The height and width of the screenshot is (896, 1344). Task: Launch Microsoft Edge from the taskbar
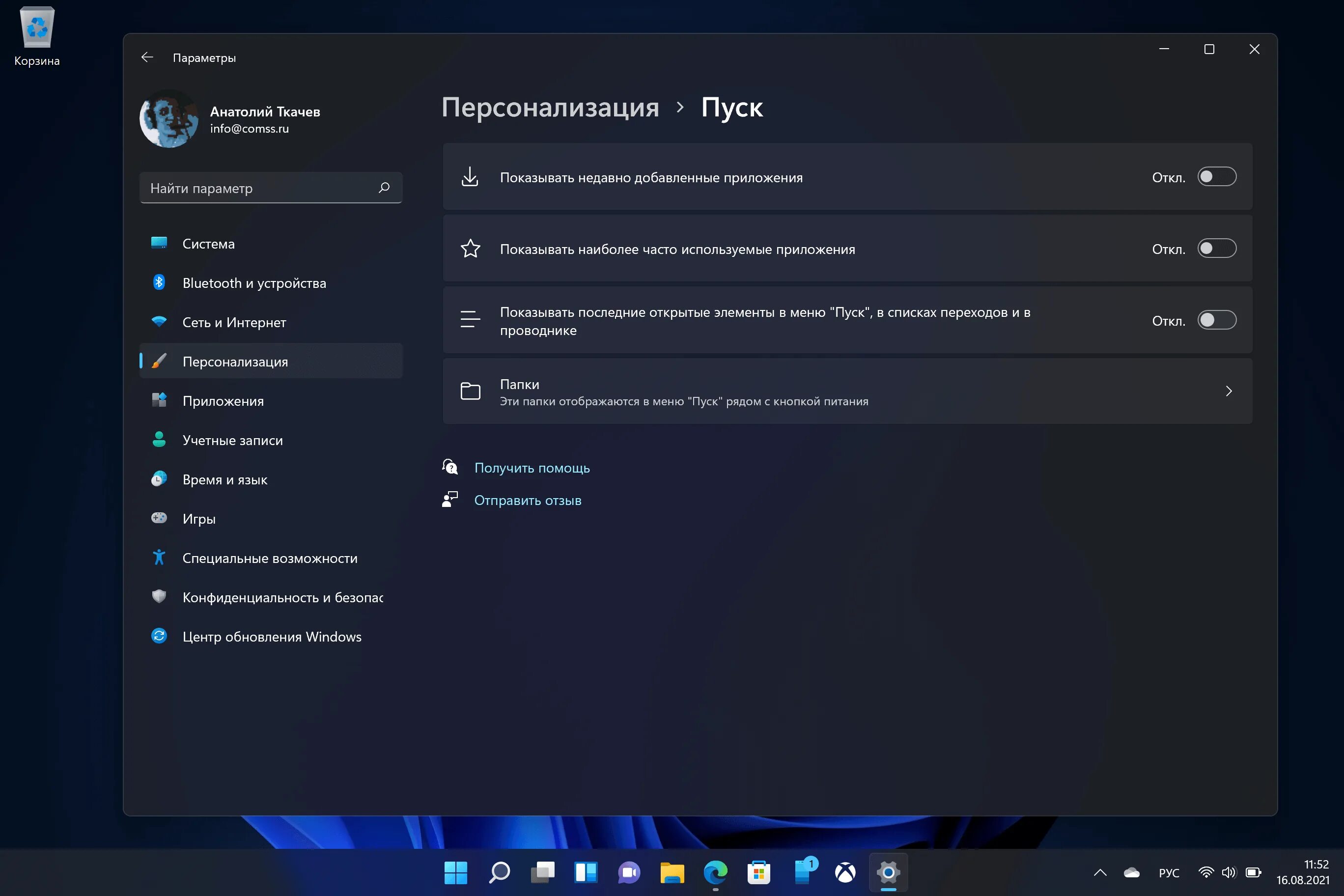715,872
